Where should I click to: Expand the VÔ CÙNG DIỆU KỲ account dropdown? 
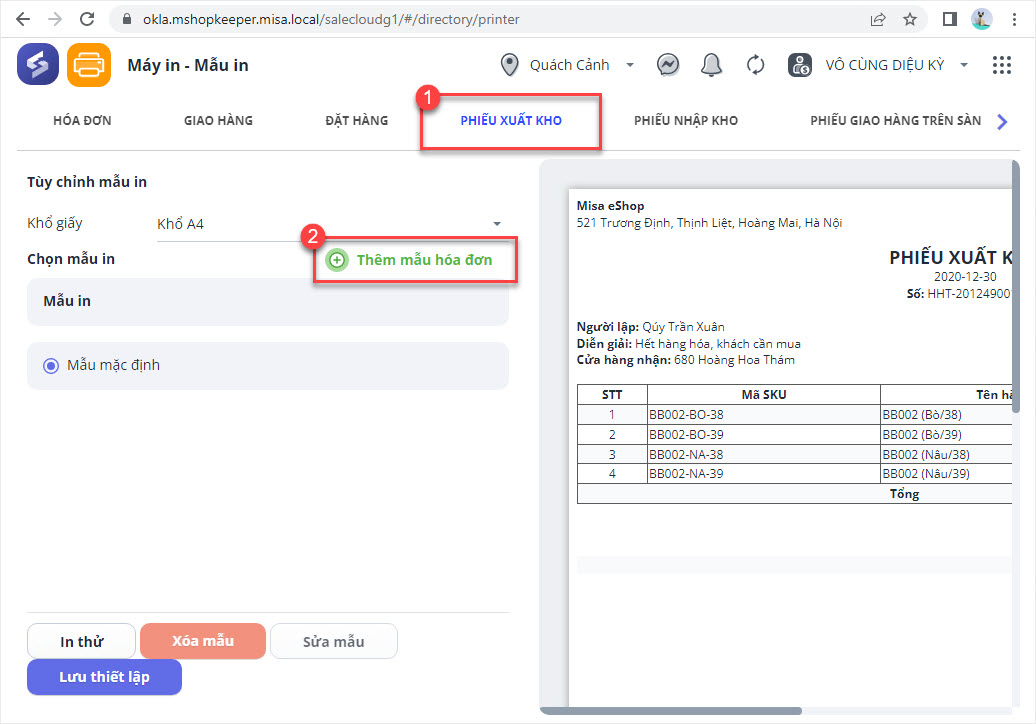point(964,65)
